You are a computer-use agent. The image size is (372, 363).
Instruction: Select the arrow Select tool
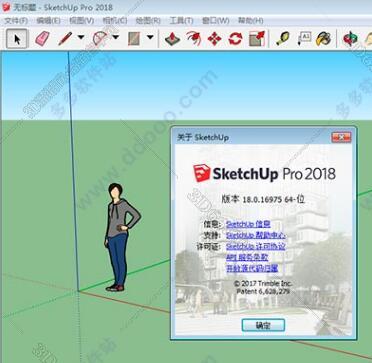tap(17, 39)
